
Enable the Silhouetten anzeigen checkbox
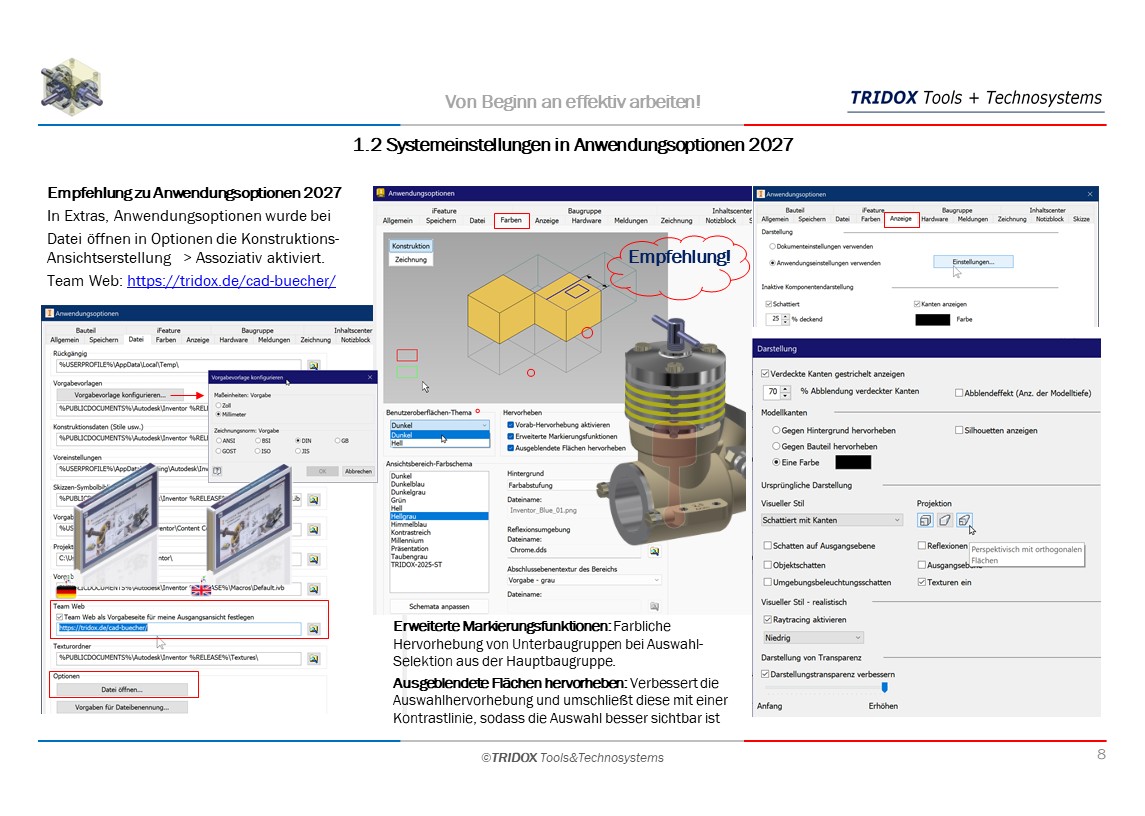(x=959, y=430)
